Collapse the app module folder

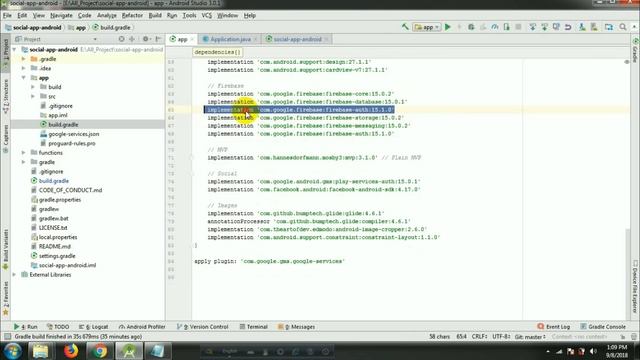pyautogui.click(x=24, y=78)
